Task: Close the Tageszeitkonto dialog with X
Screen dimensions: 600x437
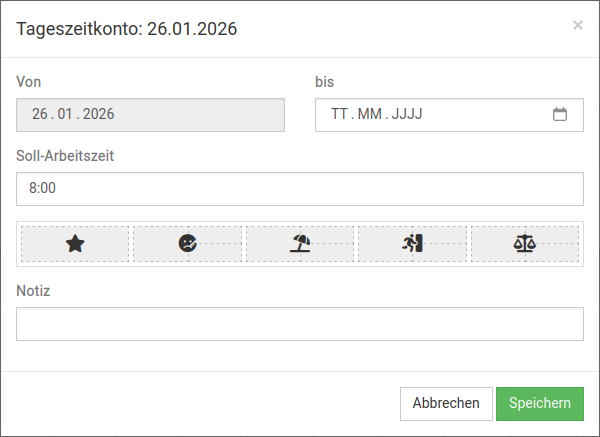Action: (578, 26)
